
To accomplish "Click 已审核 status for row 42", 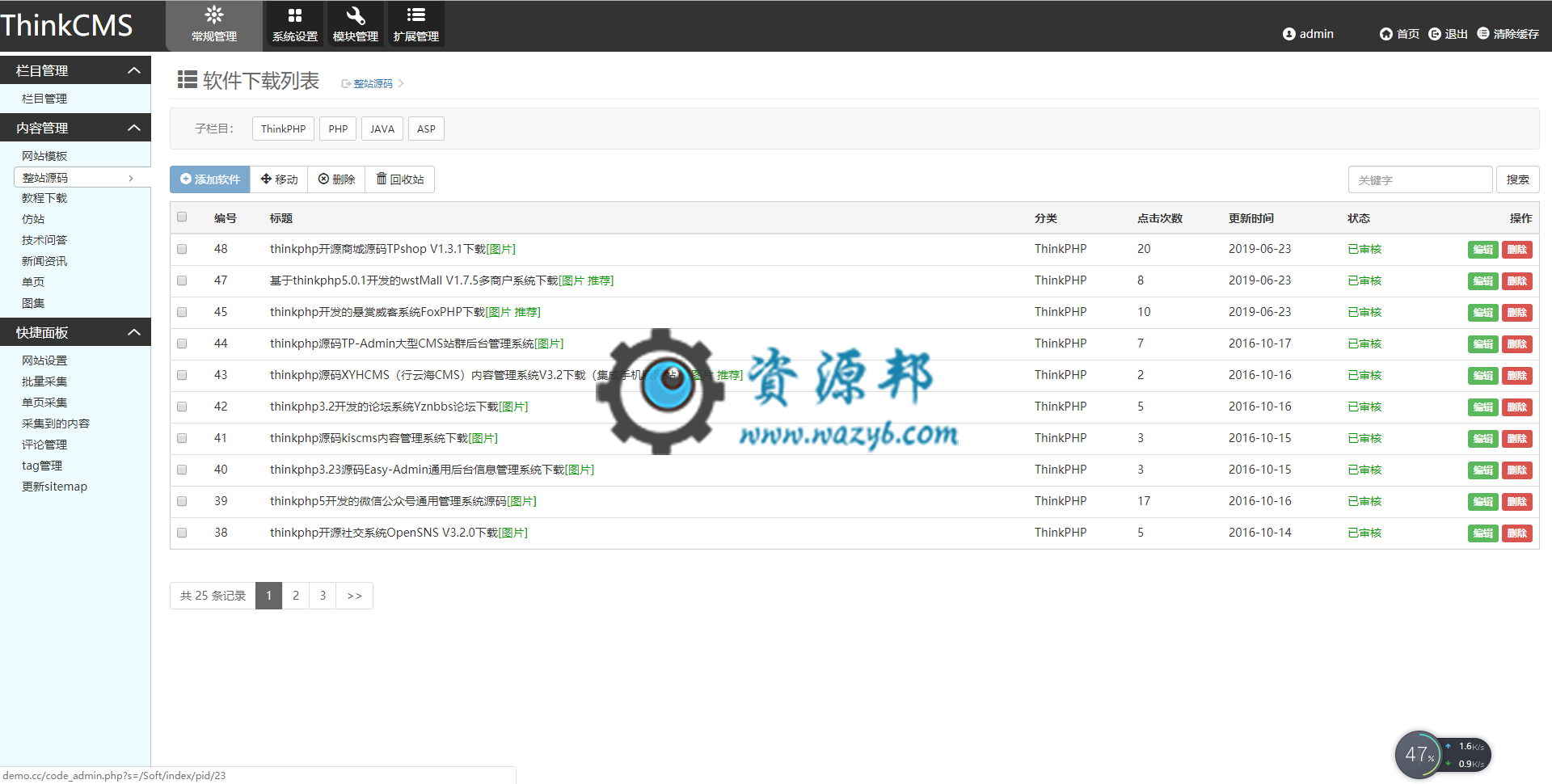I will click(1364, 407).
